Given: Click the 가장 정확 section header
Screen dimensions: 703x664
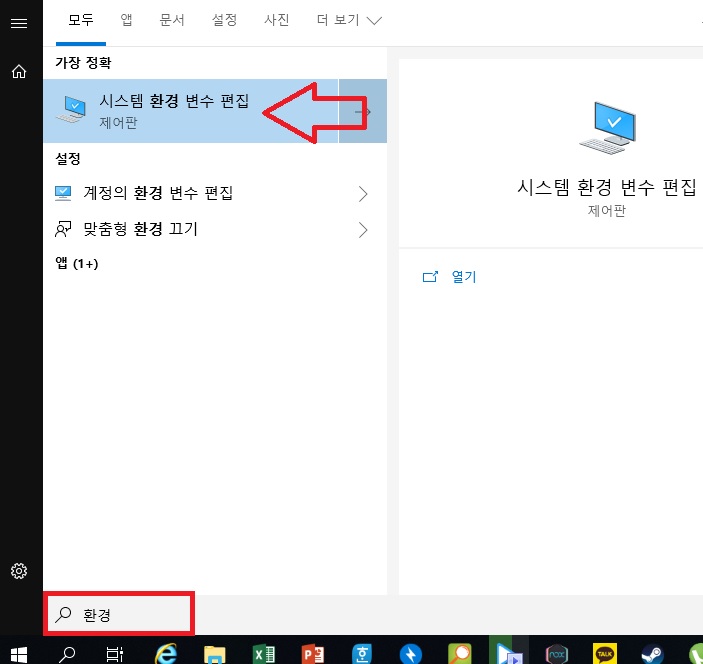Looking at the screenshot, I should 83,62.
